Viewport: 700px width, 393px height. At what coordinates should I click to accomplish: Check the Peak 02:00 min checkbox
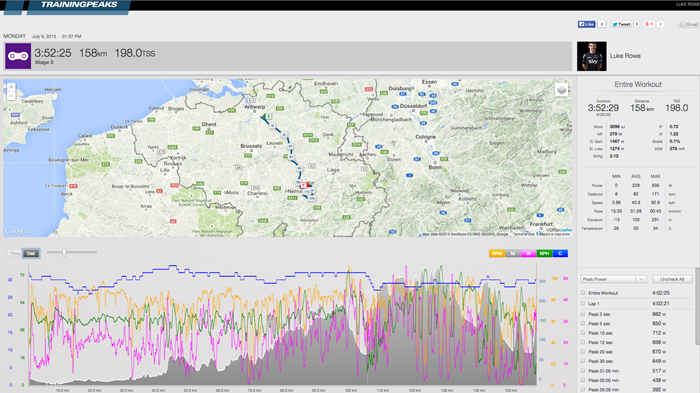pos(583,380)
